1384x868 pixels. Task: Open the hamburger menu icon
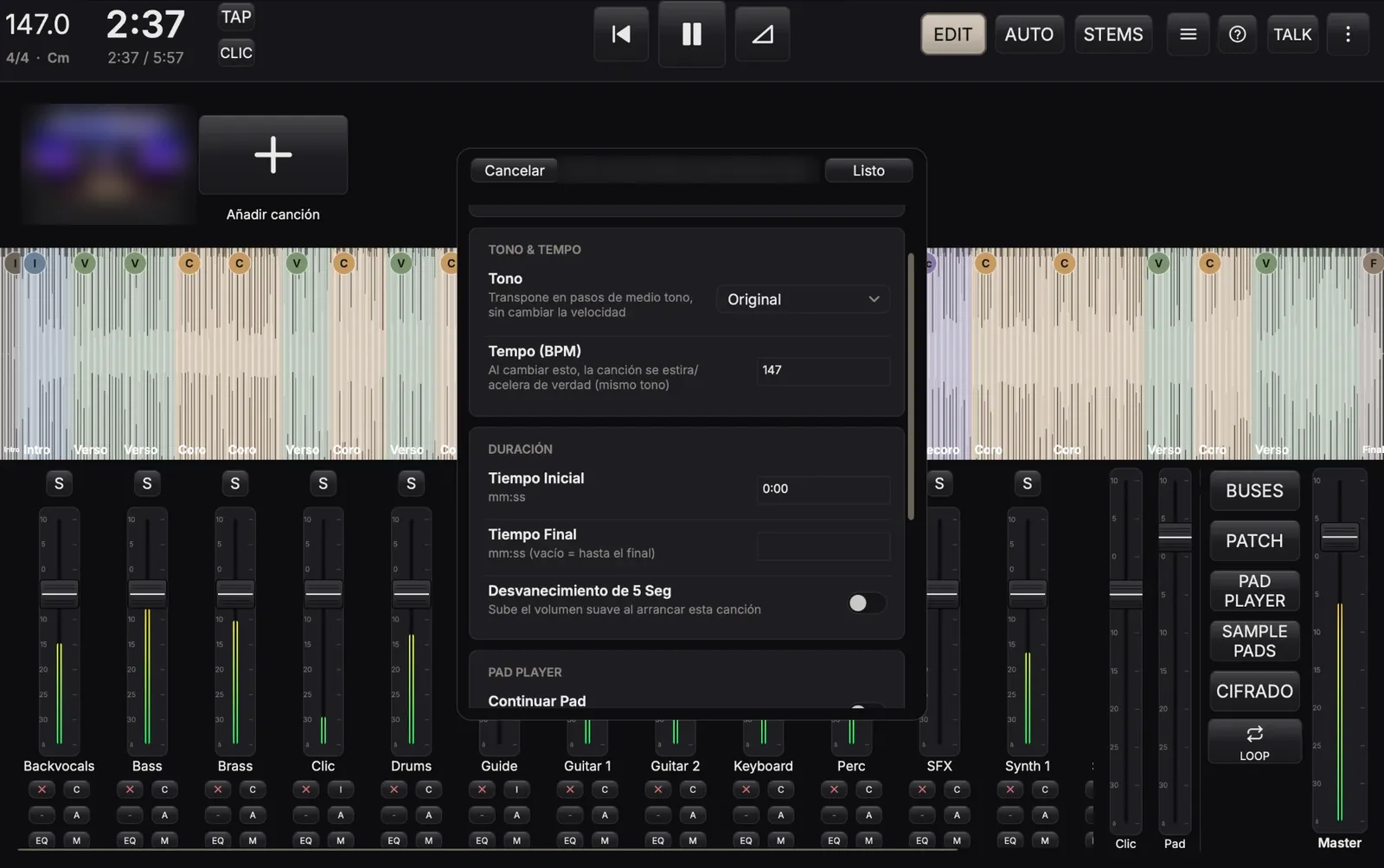click(x=1188, y=35)
